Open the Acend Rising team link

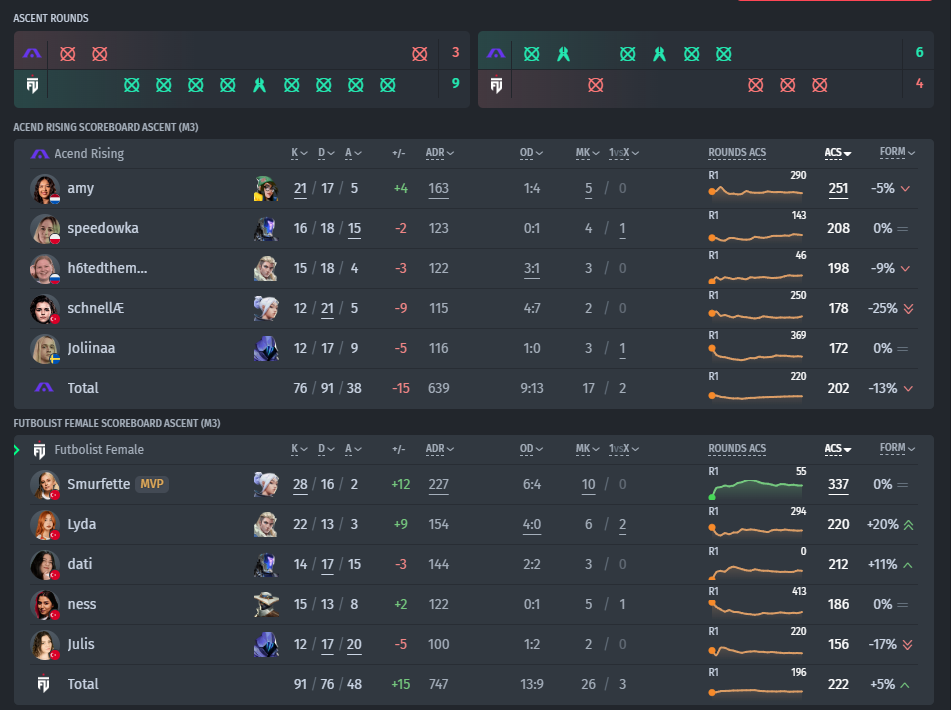pyautogui.click(x=89, y=154)
